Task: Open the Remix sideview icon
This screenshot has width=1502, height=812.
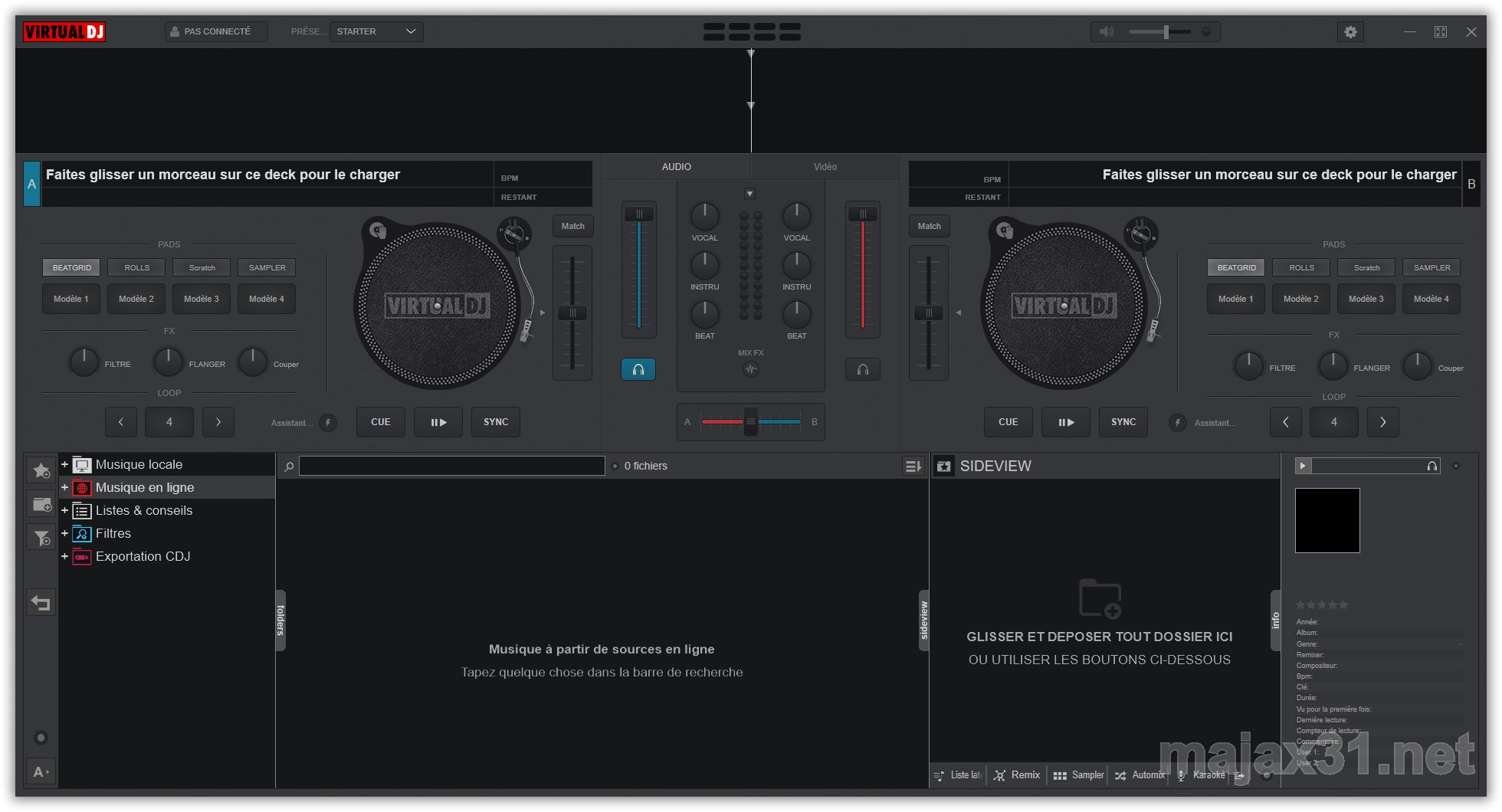Action: pyautogui.click(x=999, y=775)
